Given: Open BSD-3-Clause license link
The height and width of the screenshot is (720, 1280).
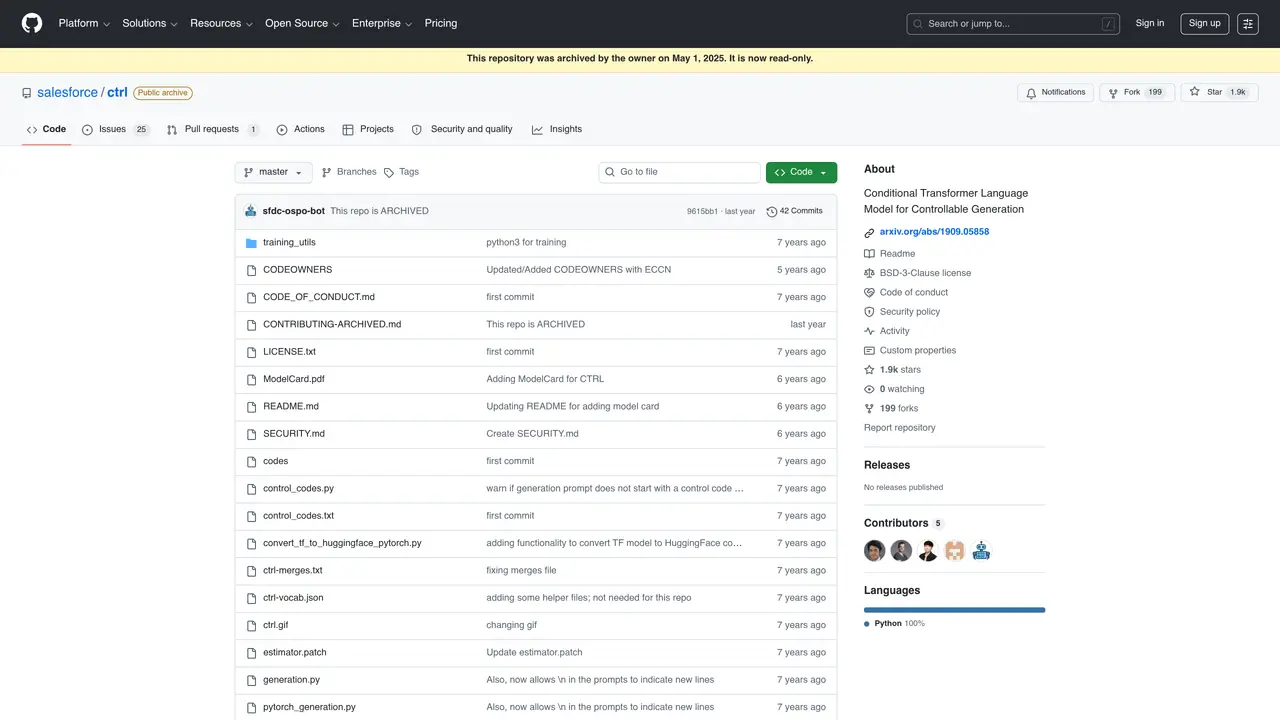Looking at the screenshot, I should tap(917, 273).
